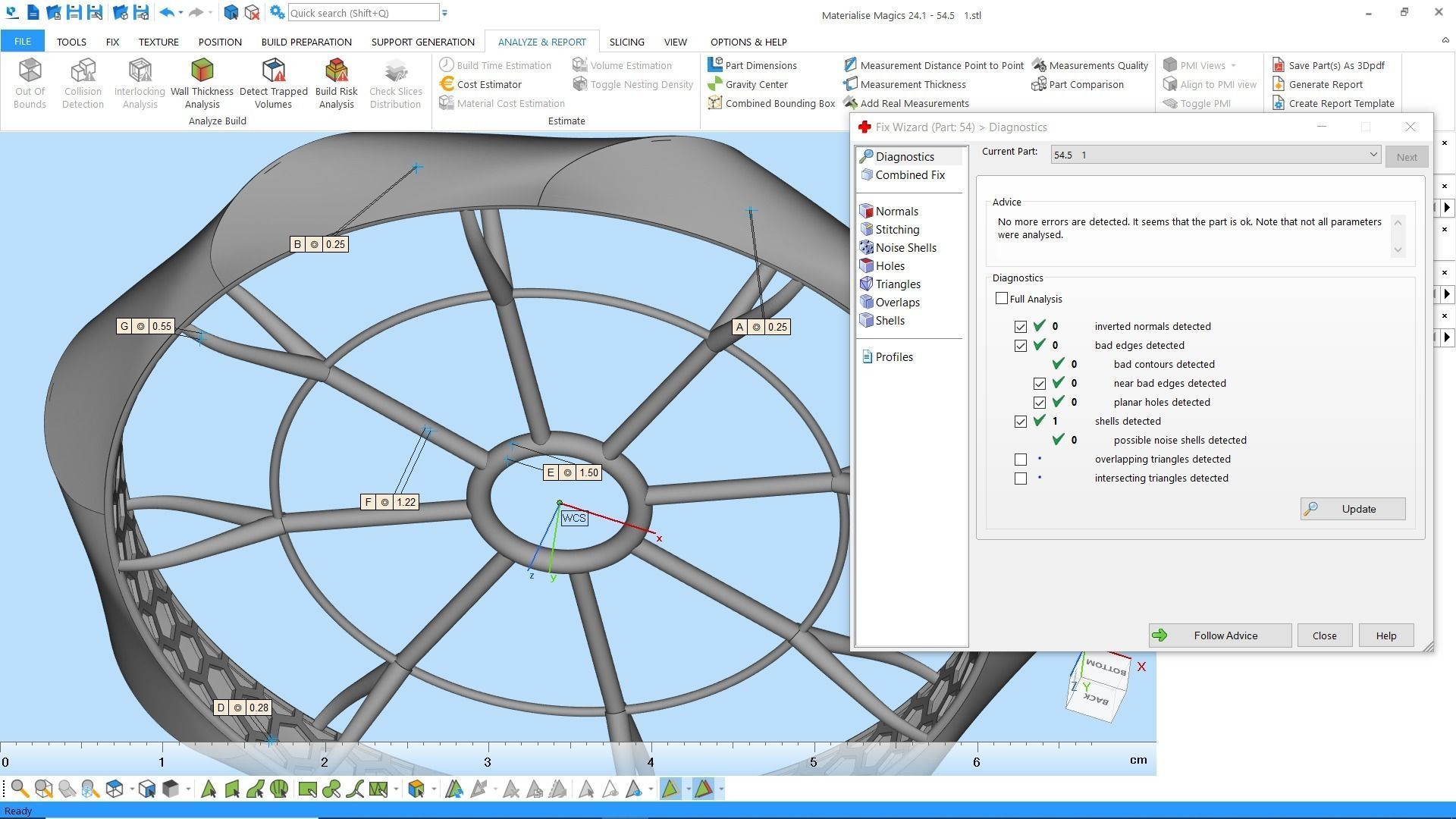This screenshot has width=1456, height=819.
Task: Expand the Current Part dropdown
Action: [x=1373, y=155]
